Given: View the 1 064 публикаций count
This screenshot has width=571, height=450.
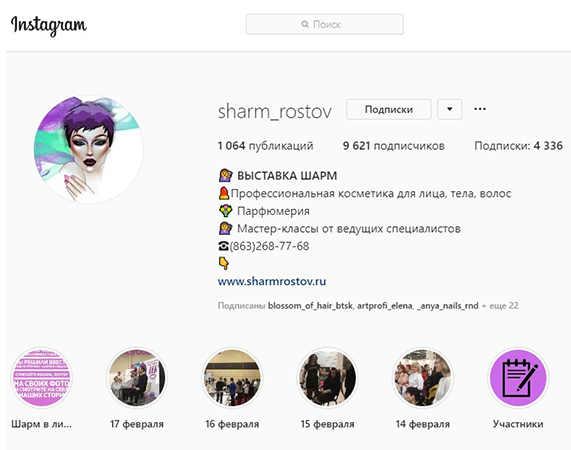Looking at the screenshot, I should tap(265, 146).
